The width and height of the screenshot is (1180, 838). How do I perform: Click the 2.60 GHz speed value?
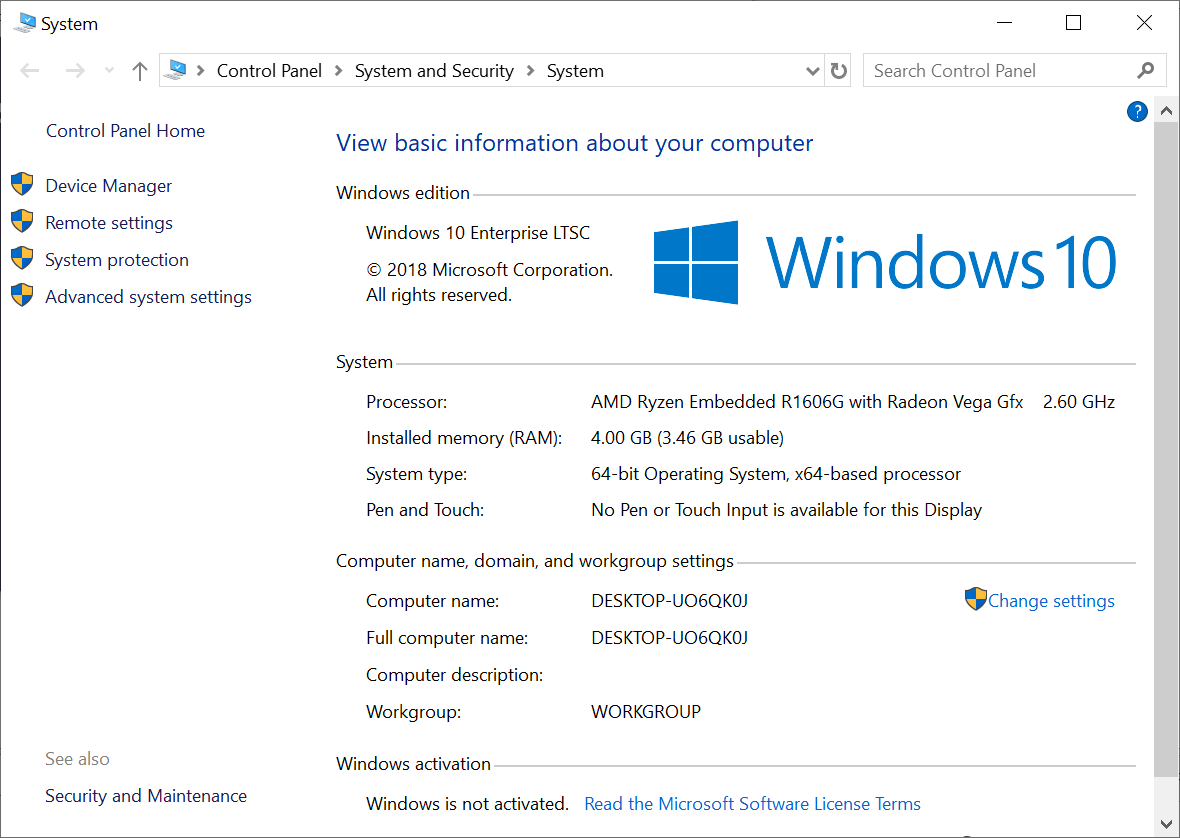[x=1078, y=402]
